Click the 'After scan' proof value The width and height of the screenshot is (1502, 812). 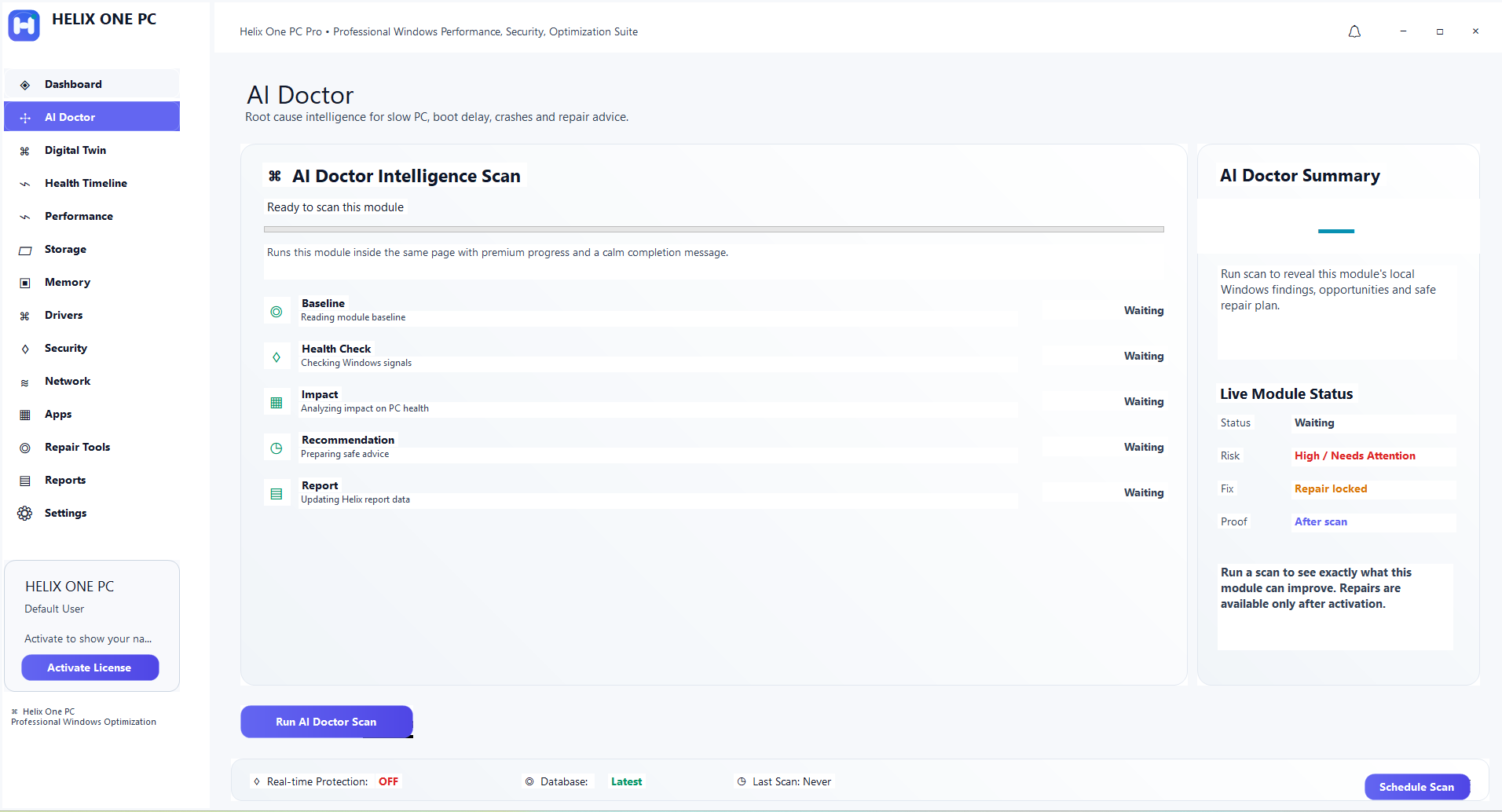(x=1320, y=521)
